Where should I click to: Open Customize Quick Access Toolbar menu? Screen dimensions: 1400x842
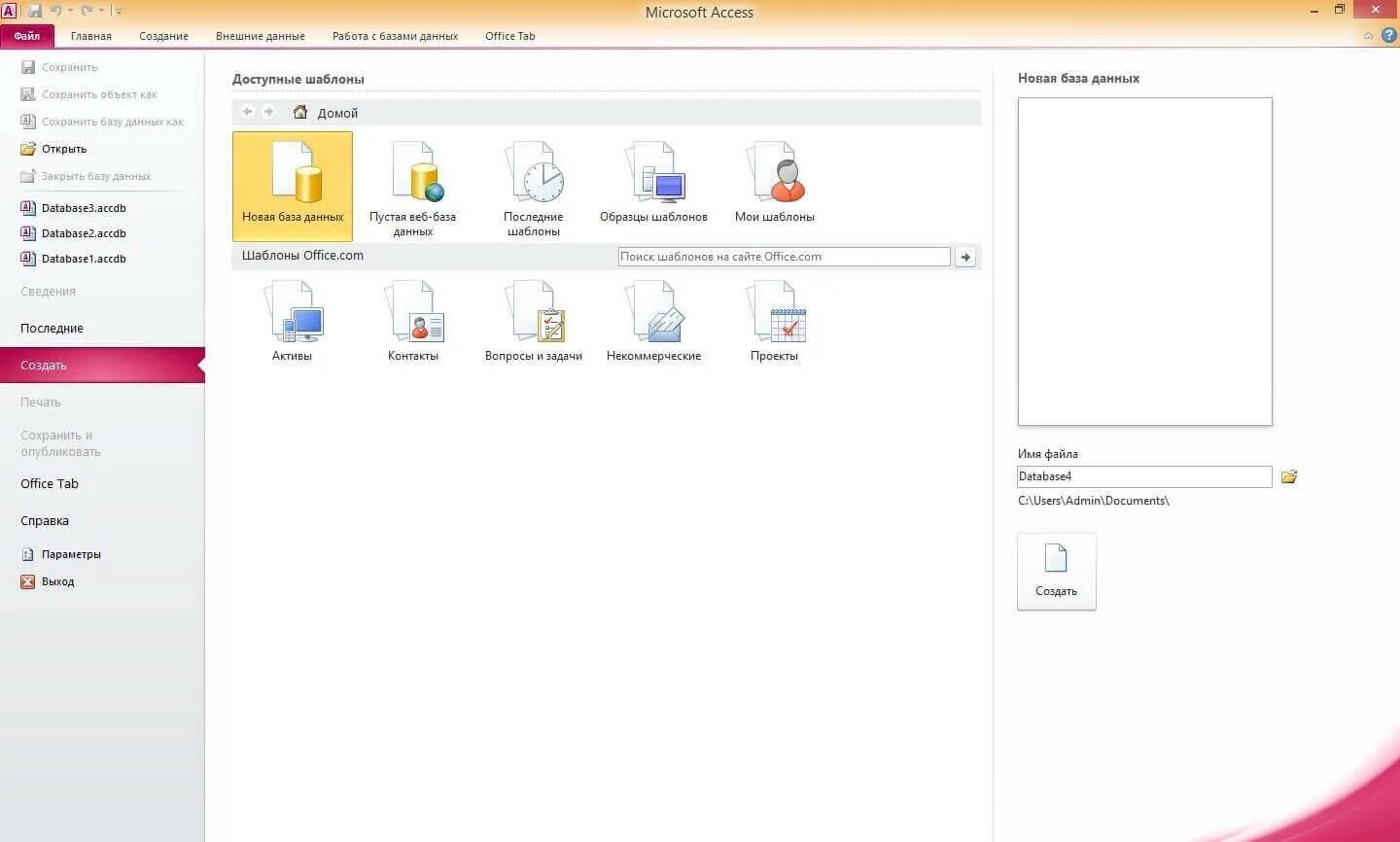click(119, 9)
